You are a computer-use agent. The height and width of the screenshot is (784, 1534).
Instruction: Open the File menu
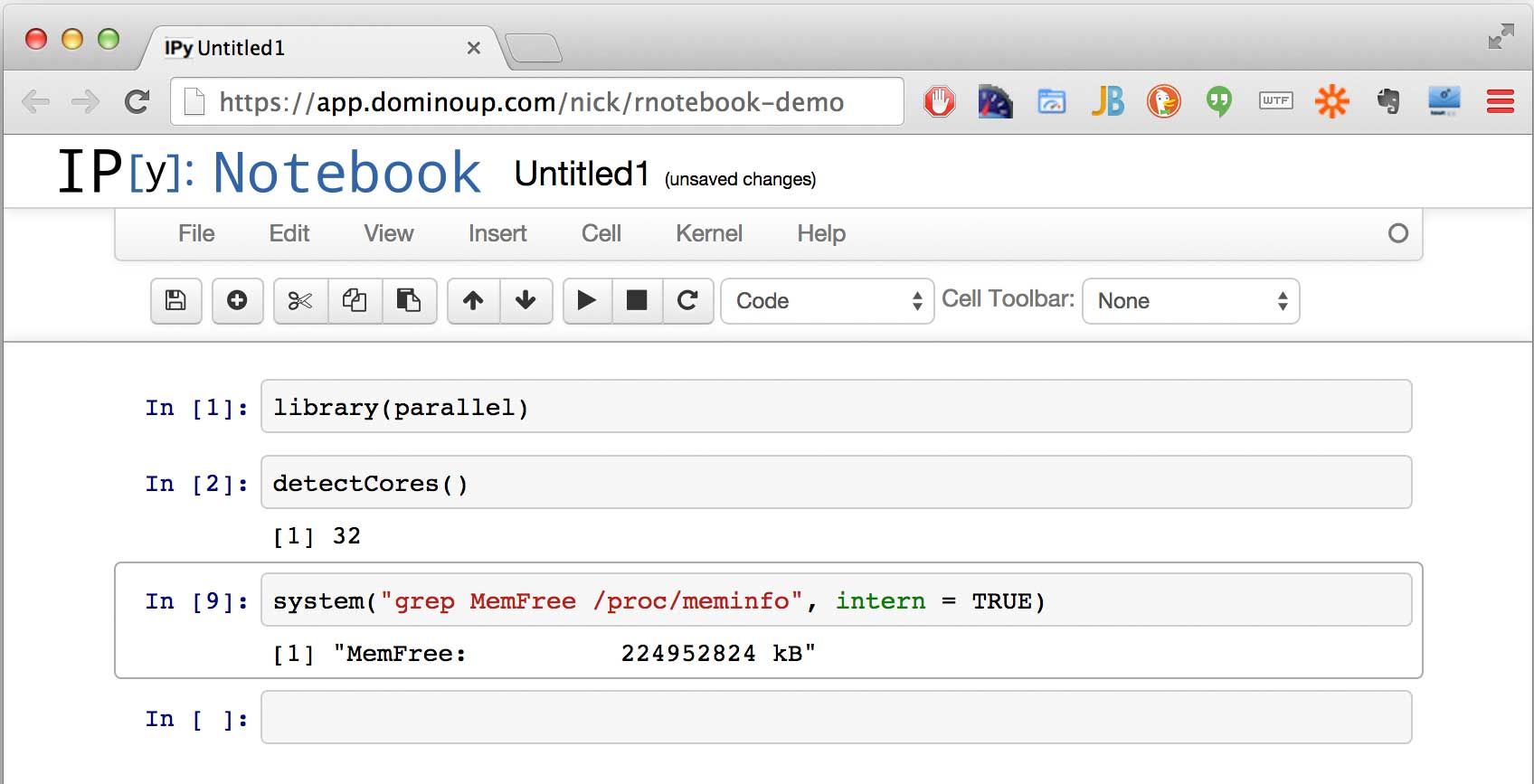pyautogui.click(x=196, y=233)
